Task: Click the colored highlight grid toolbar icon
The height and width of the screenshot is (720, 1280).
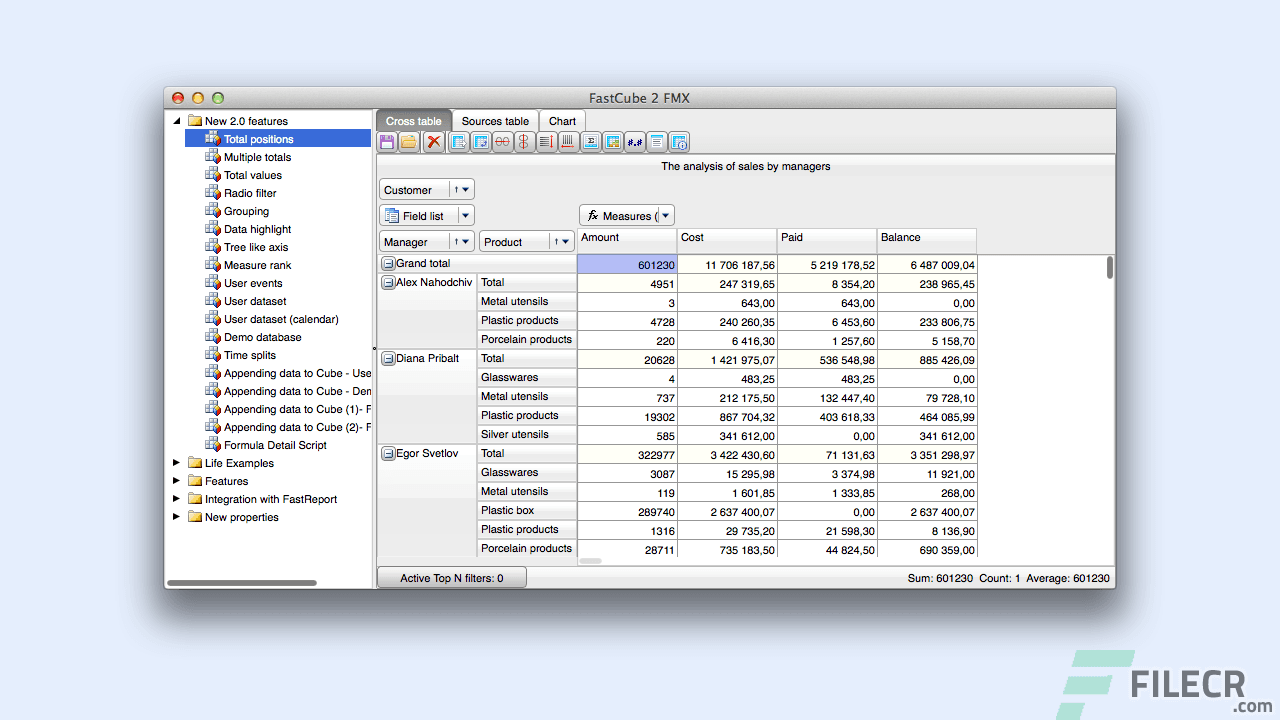Action: (613, 142)
